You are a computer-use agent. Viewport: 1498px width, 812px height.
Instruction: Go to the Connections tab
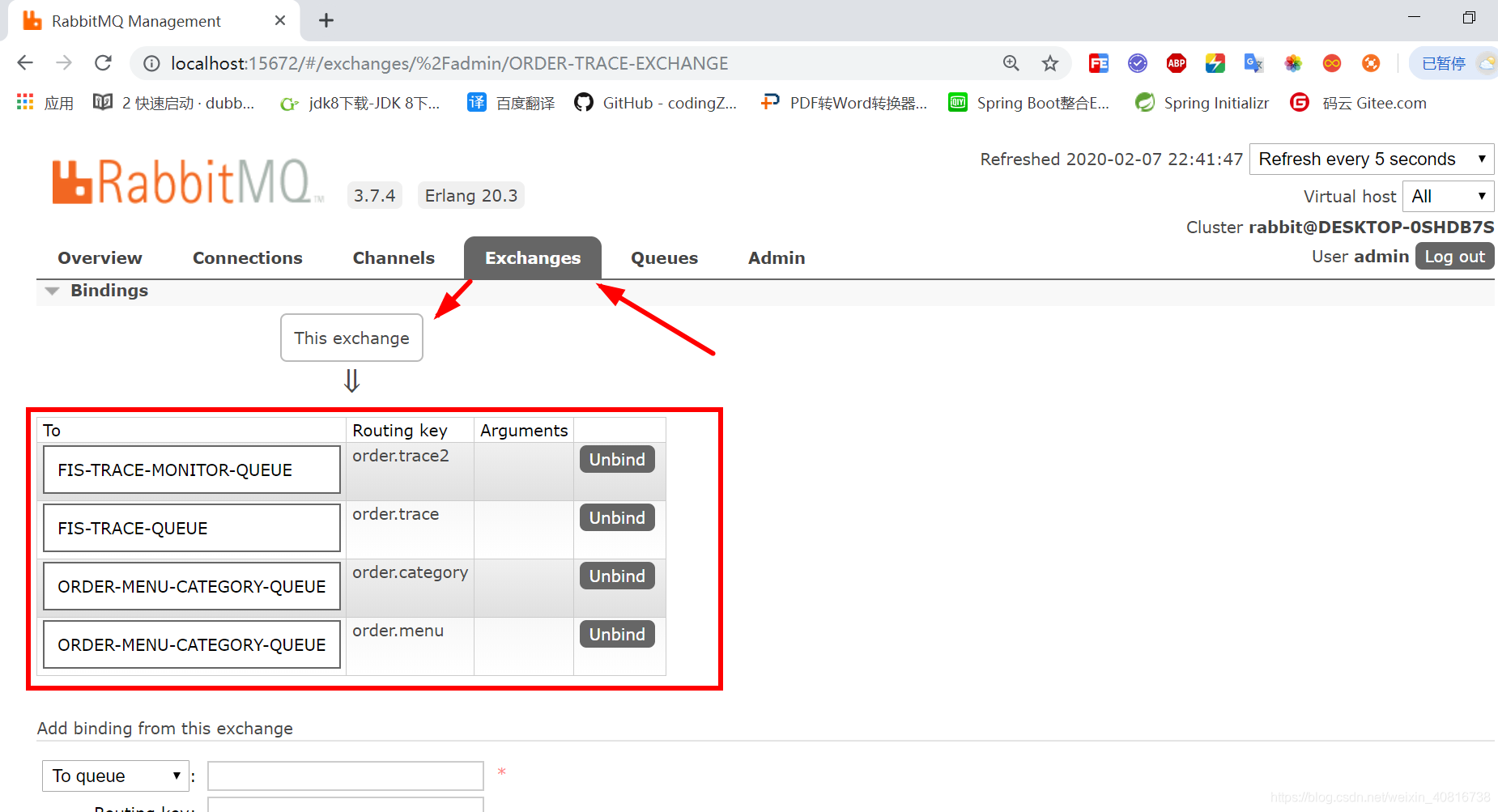pyautogui.click(x=248, y=257)
